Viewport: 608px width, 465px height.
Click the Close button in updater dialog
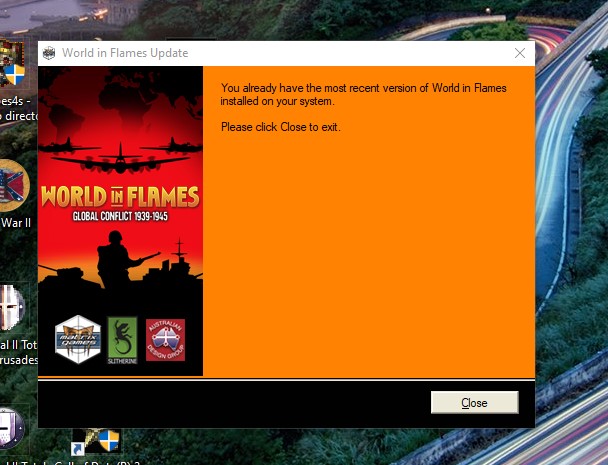point(474,403)
